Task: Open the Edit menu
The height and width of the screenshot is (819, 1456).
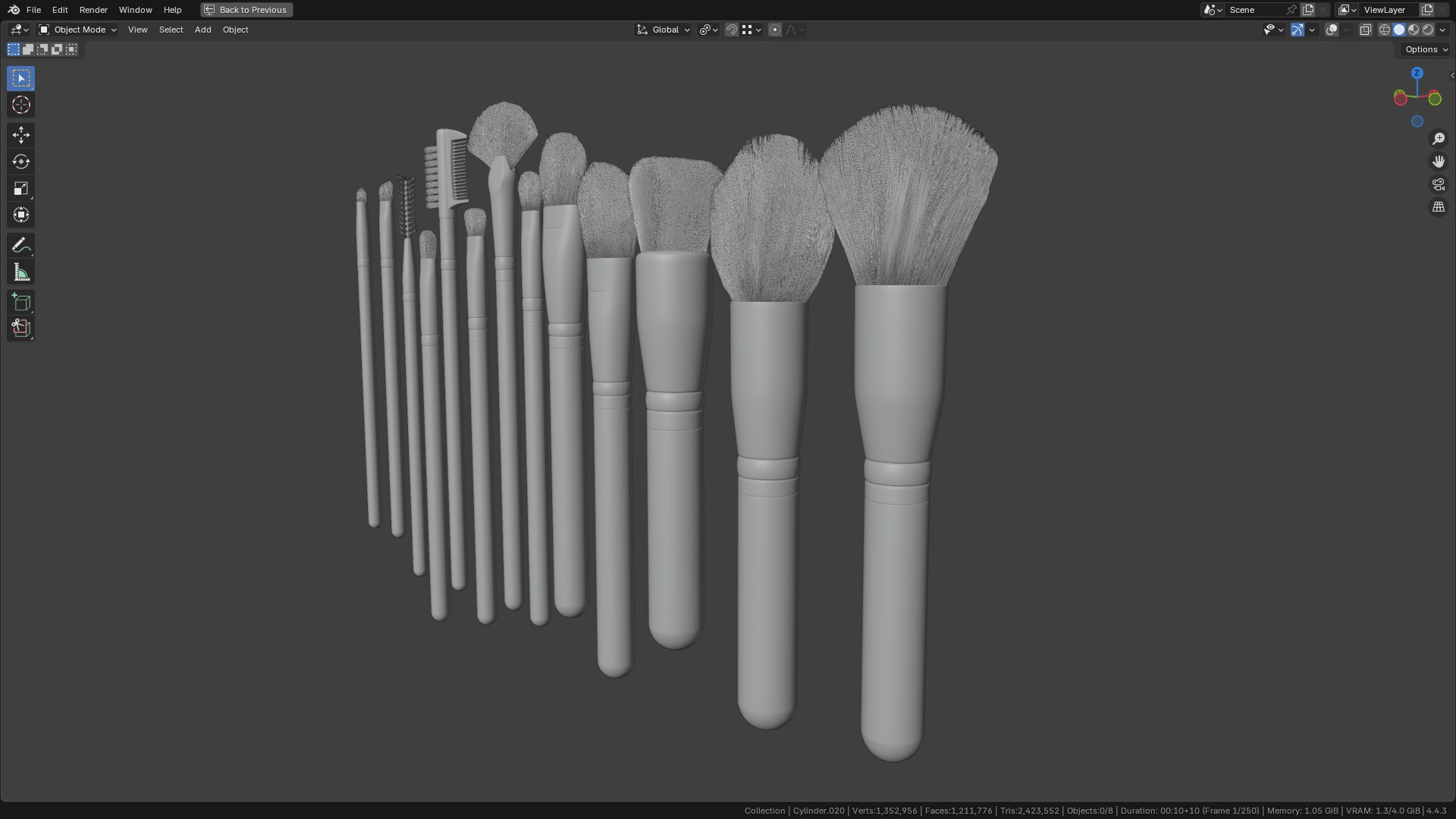Action: 60,10
